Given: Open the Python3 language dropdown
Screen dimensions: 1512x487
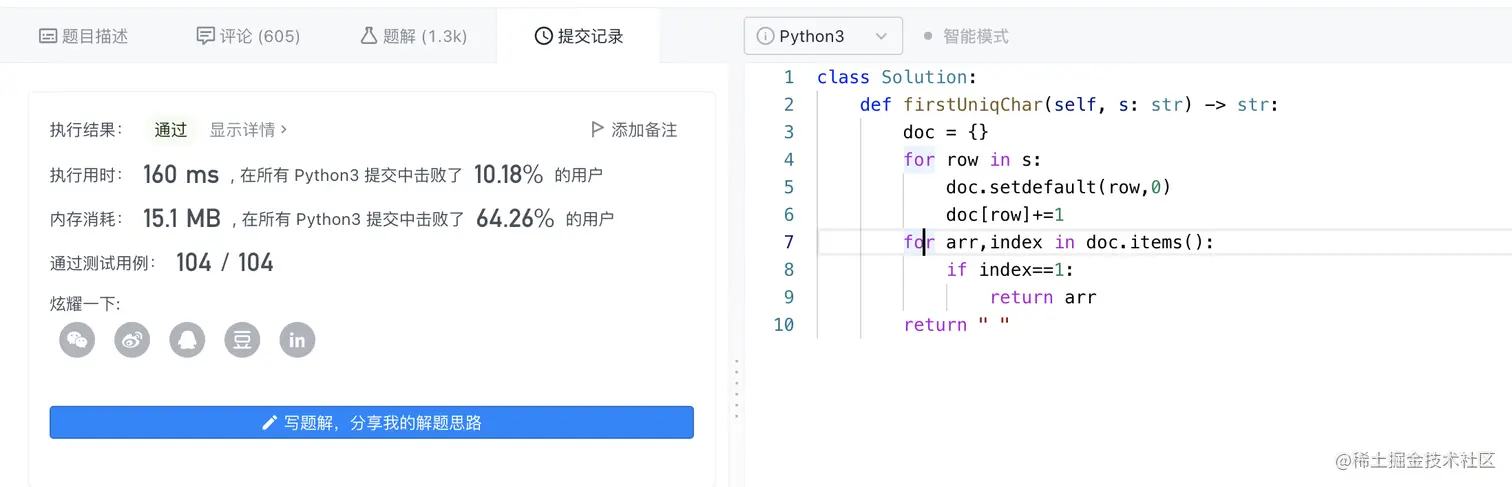Looking at the screenshot, I should pos(823,36).
